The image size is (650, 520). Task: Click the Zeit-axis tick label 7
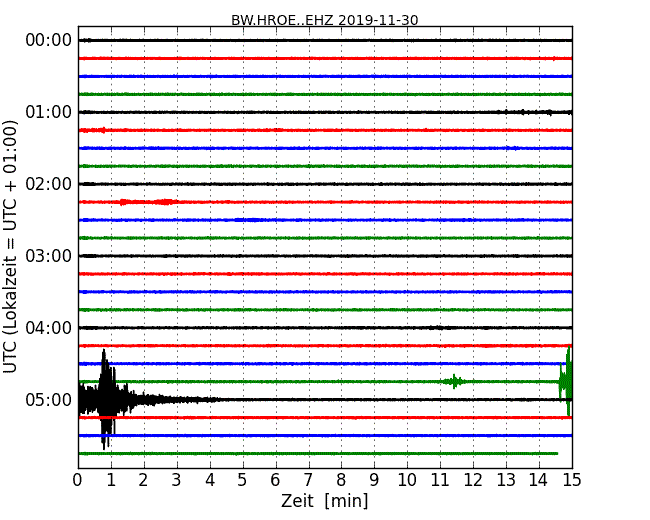pyautogui.click(x=308, y=480)
